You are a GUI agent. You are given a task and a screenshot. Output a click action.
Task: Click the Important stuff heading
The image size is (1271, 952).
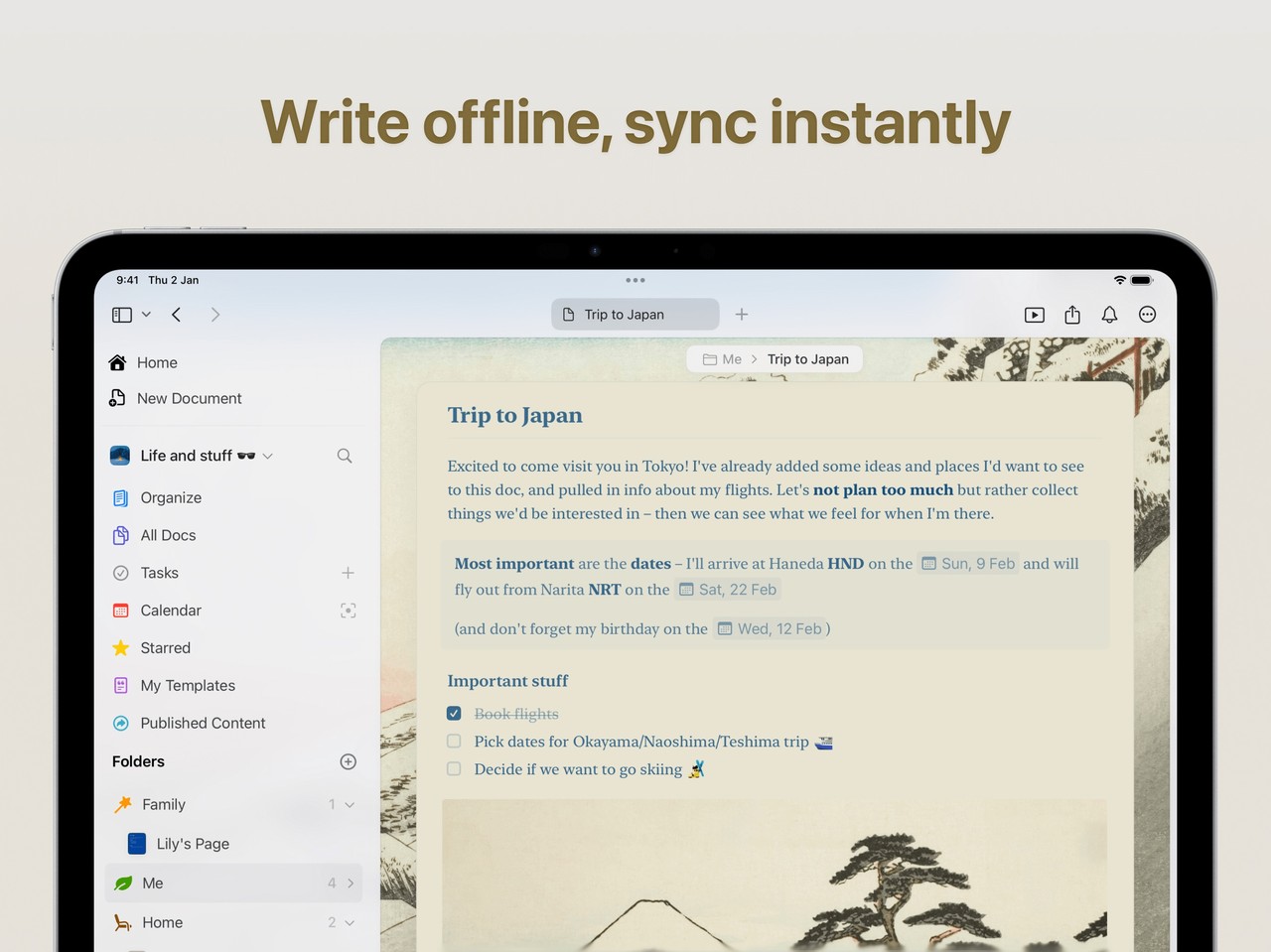coord(507,681)
